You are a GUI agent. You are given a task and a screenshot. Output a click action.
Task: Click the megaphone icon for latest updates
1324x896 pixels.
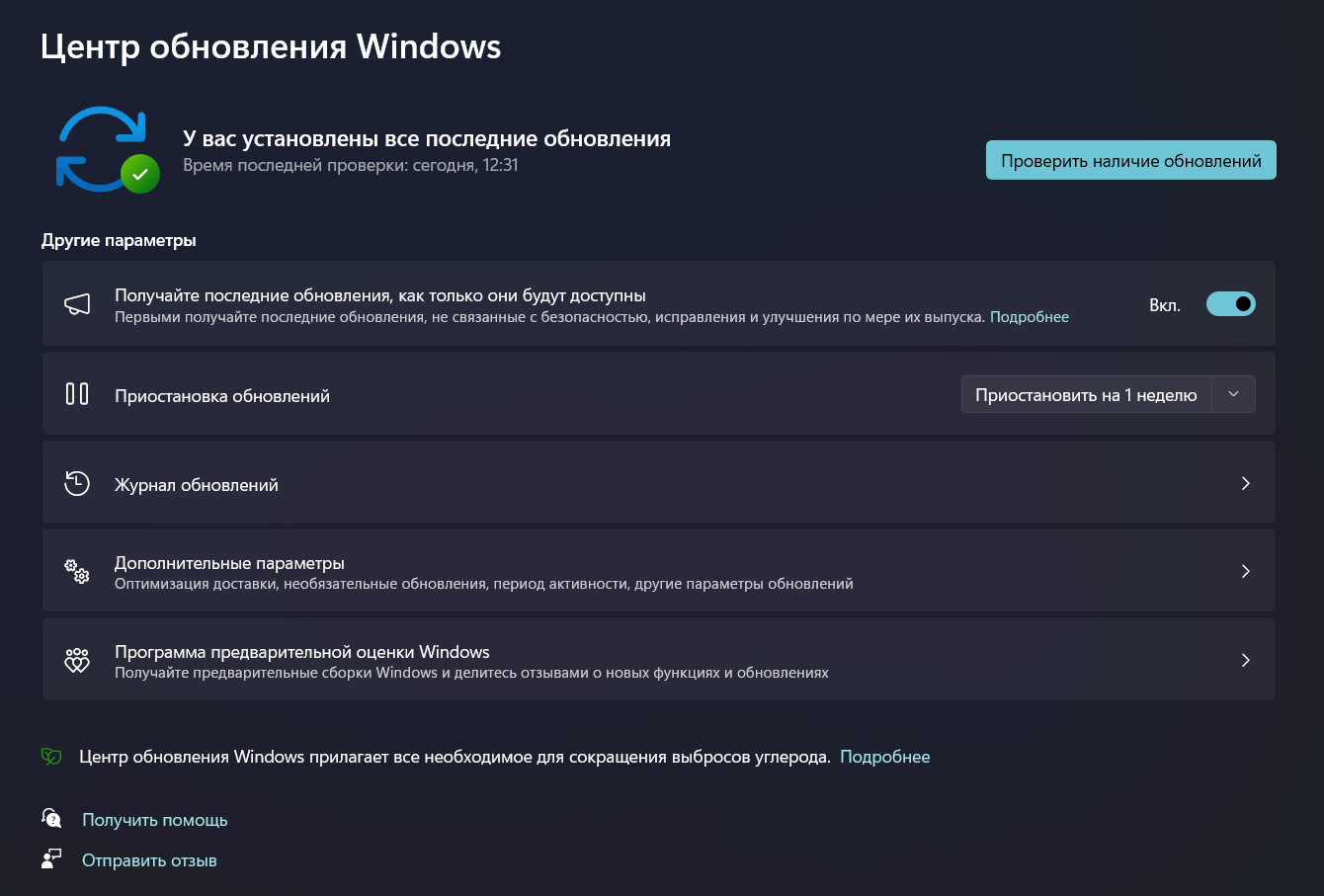[77, 304]
